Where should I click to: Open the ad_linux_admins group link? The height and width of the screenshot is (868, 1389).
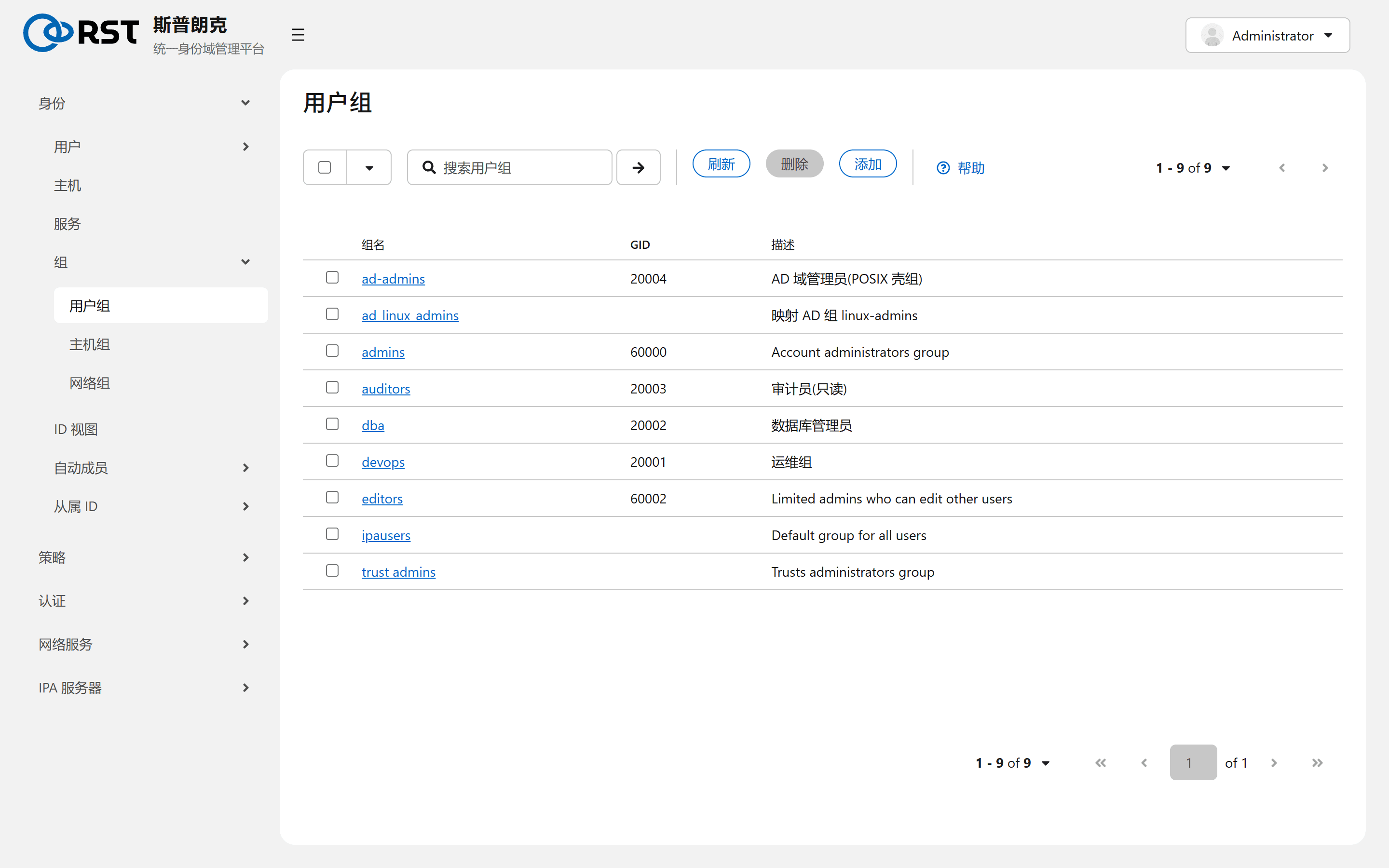(x=410, y=315)
